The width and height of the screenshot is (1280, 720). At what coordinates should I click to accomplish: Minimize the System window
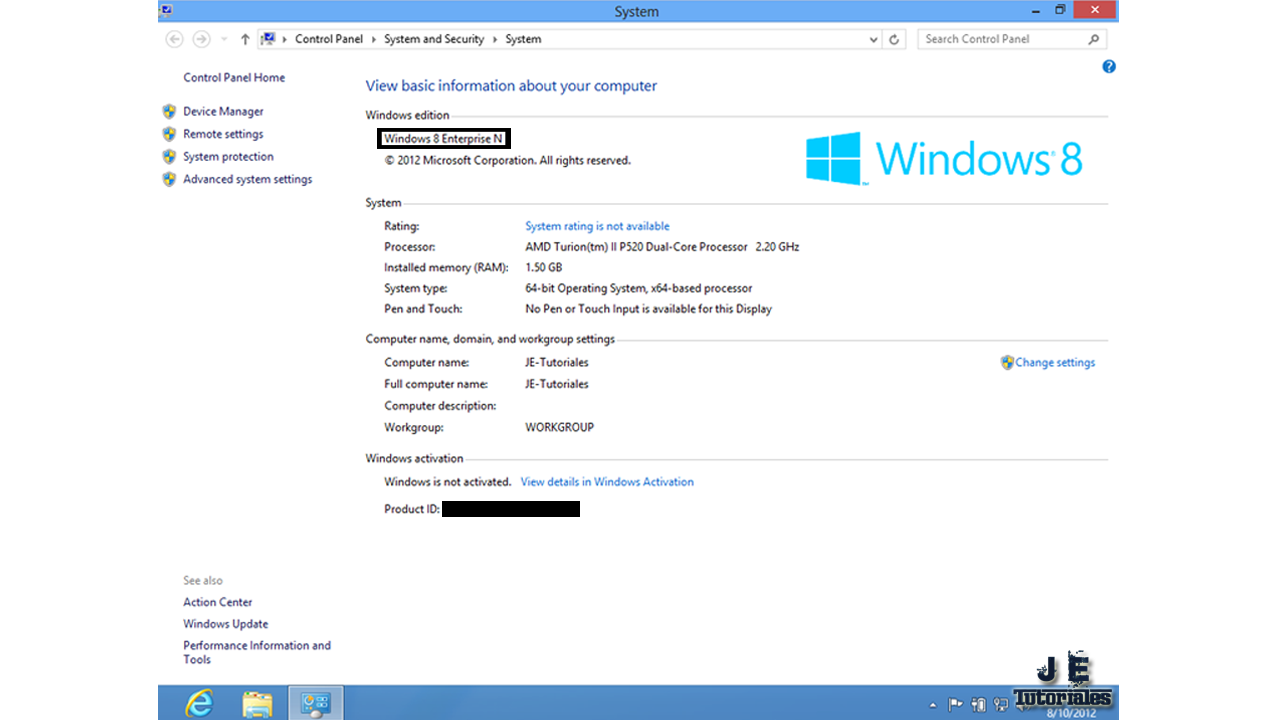1036,10
